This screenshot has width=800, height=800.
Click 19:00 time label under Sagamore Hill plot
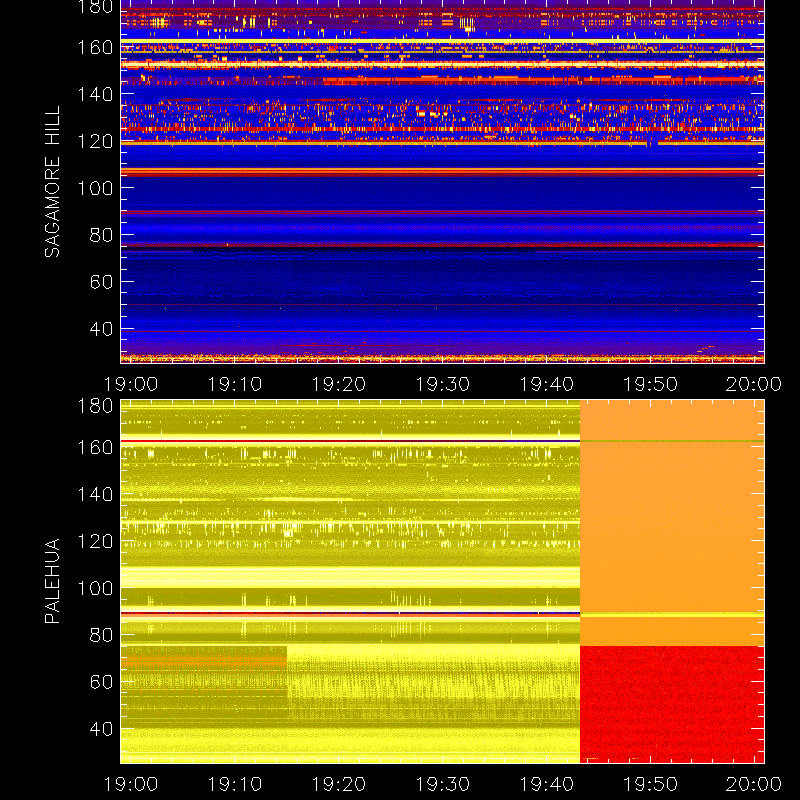131,384
